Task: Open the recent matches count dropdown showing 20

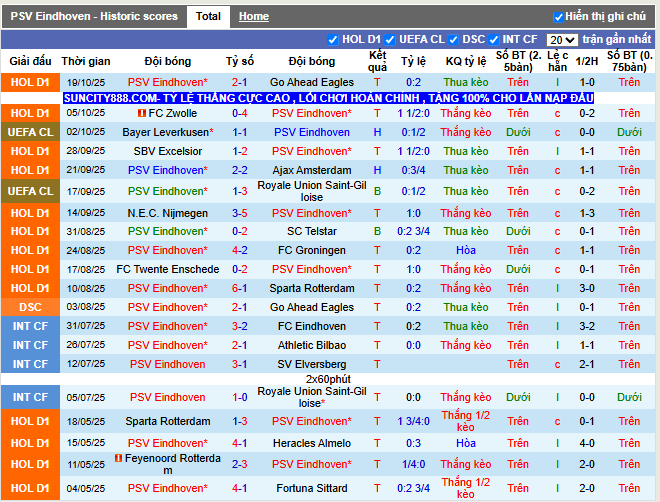Action: (x=563, y=40)
